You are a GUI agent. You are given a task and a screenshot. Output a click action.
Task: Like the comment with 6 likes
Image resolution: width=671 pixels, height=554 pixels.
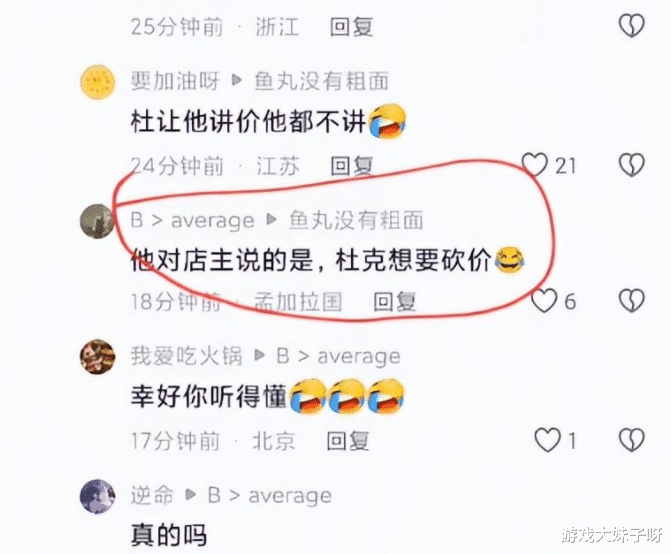click(x=544, y=300)
